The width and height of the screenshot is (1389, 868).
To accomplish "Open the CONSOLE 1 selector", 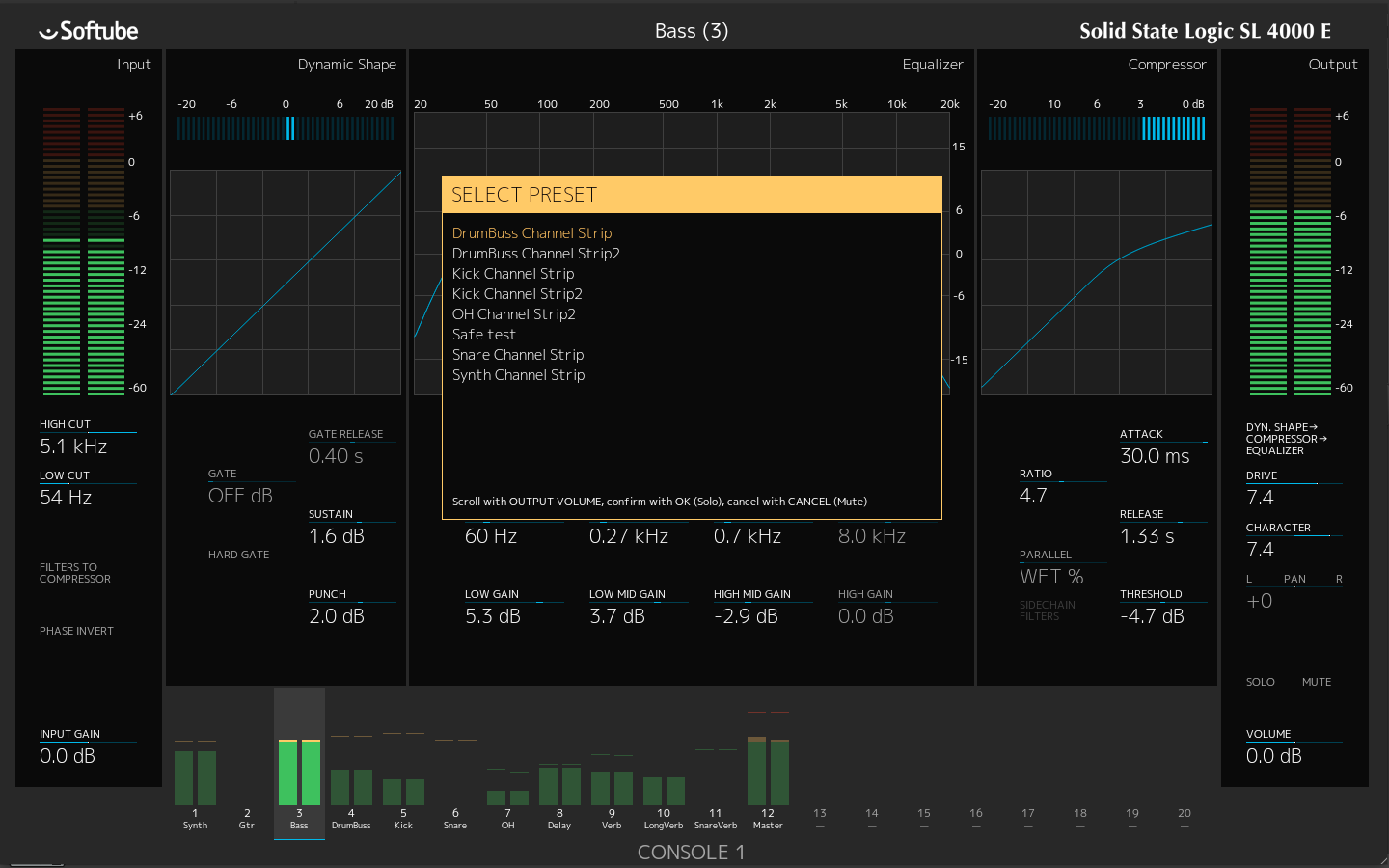I will click(x=691, y=852).
